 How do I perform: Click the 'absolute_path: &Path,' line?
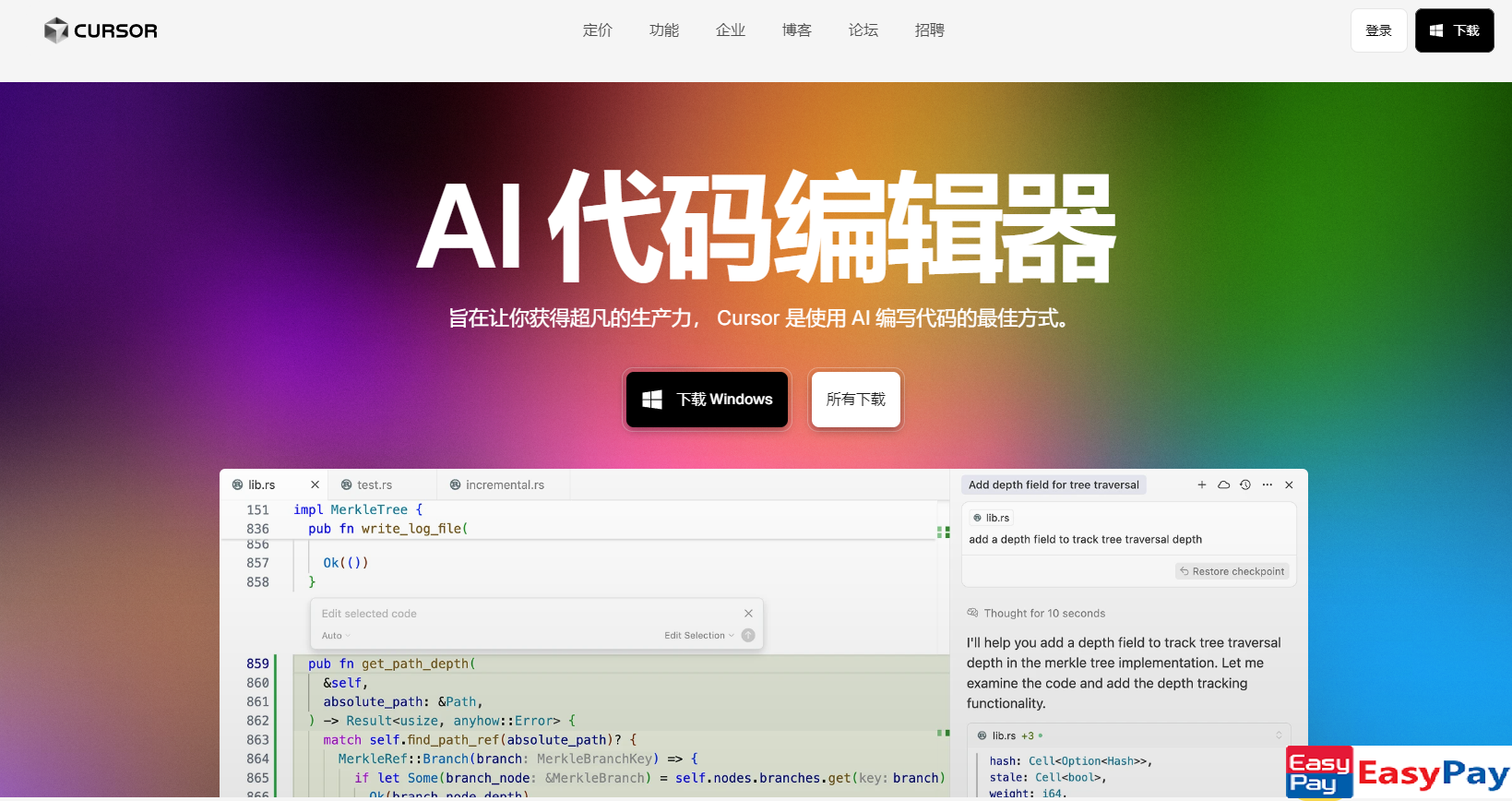click(403, 702)
